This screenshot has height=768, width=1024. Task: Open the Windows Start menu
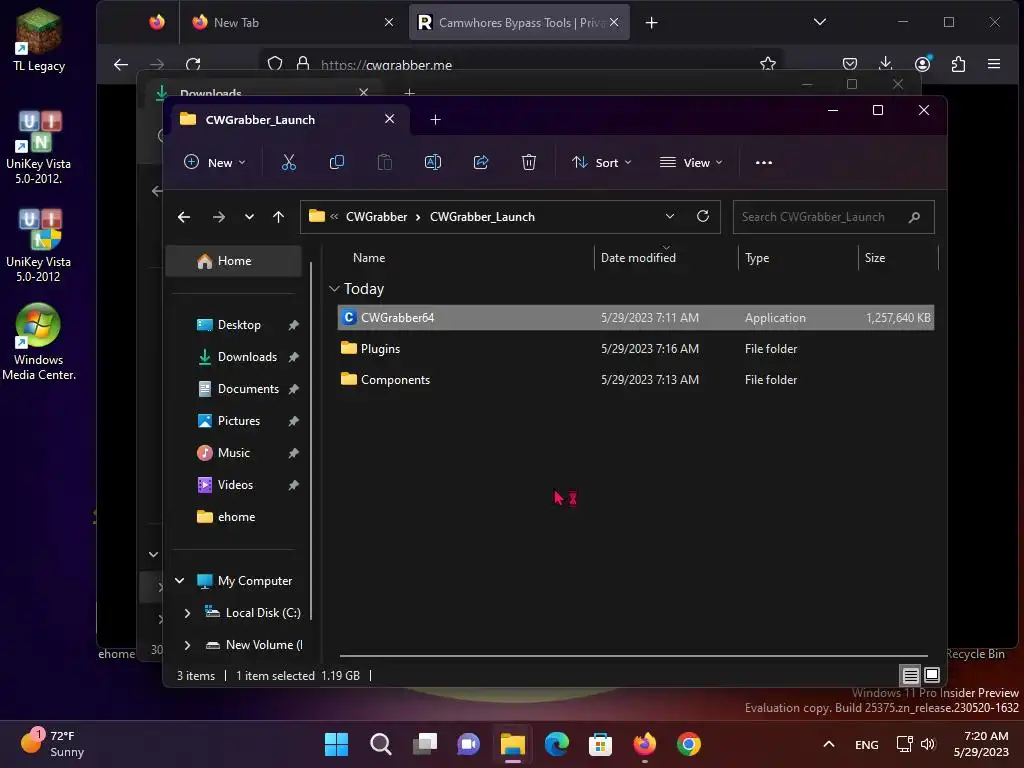[336, 744]
